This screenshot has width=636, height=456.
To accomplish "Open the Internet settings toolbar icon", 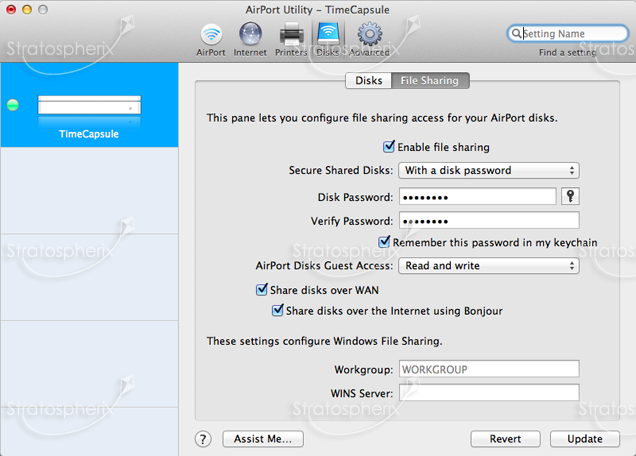I will 250,40.
